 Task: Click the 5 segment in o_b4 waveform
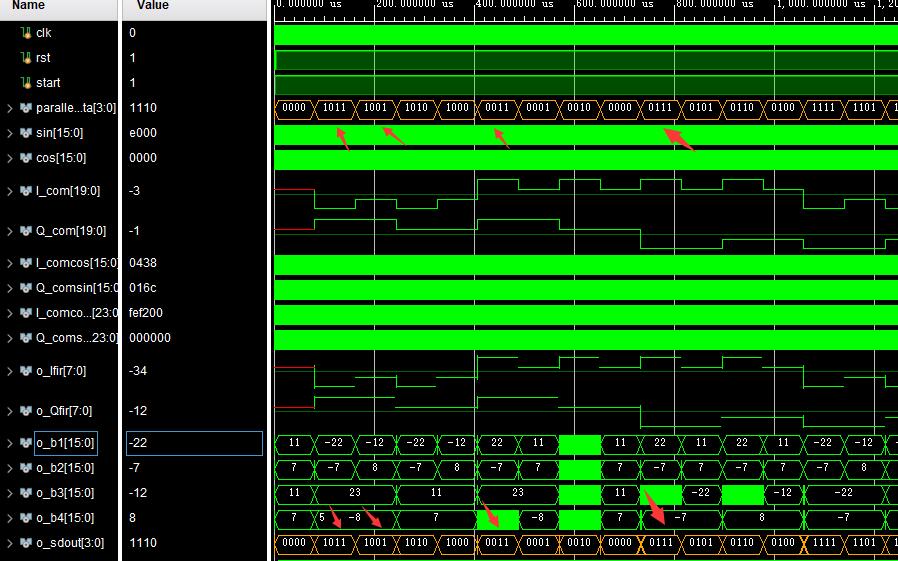click(x=322, y=517)
